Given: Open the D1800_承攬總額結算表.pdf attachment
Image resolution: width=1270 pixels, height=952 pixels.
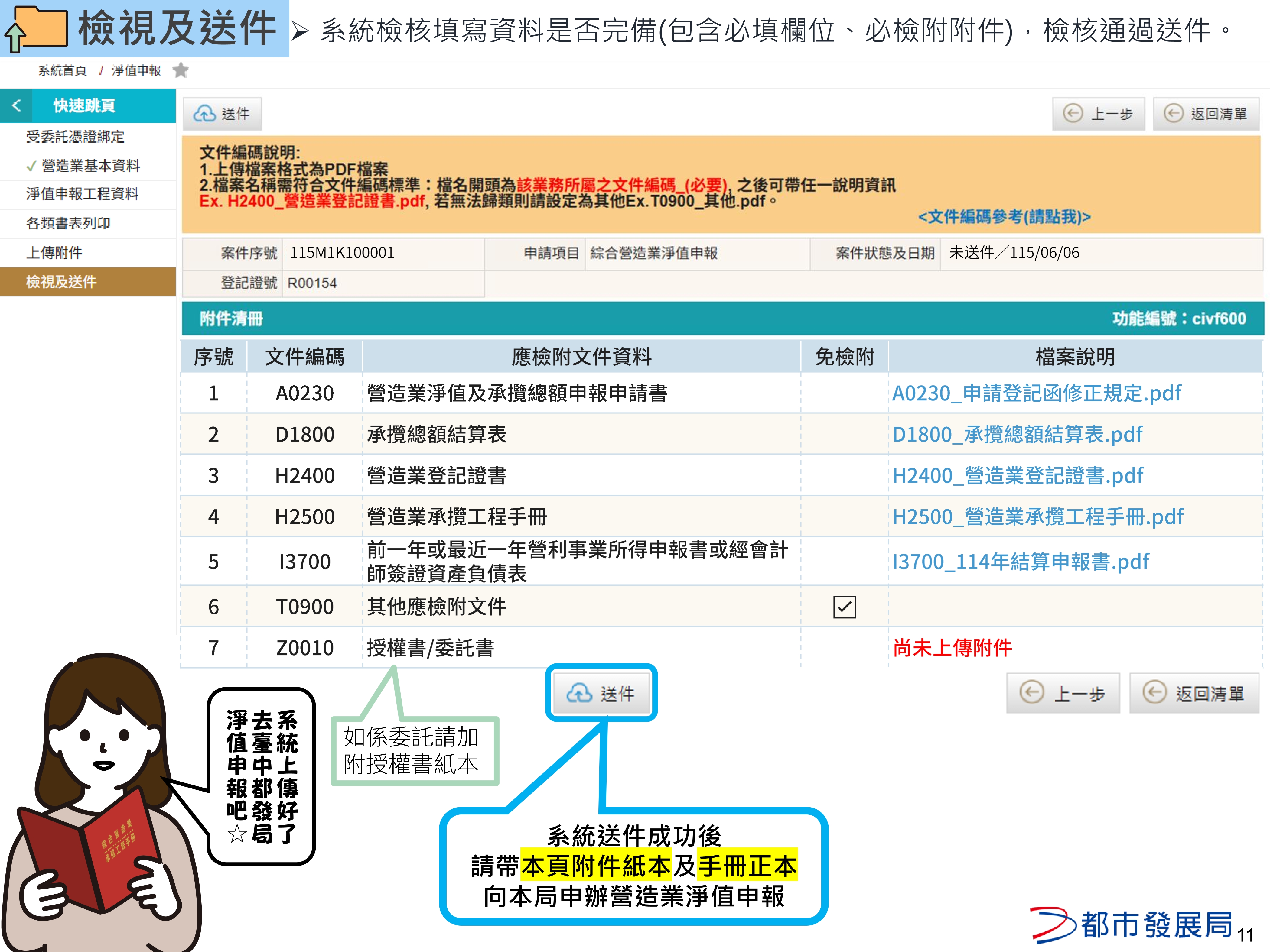Looking at the screenshot, I should [x=1018, y=434].
